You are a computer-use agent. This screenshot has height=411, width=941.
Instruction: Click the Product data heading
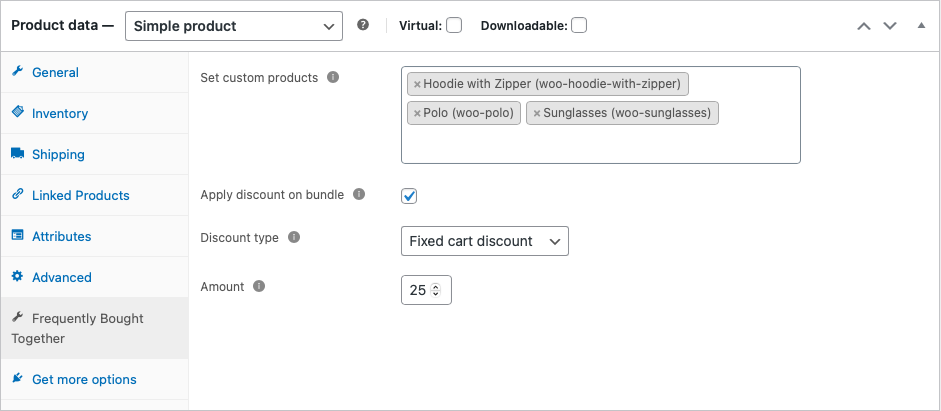pyautogui.click(x=62, y=26)
